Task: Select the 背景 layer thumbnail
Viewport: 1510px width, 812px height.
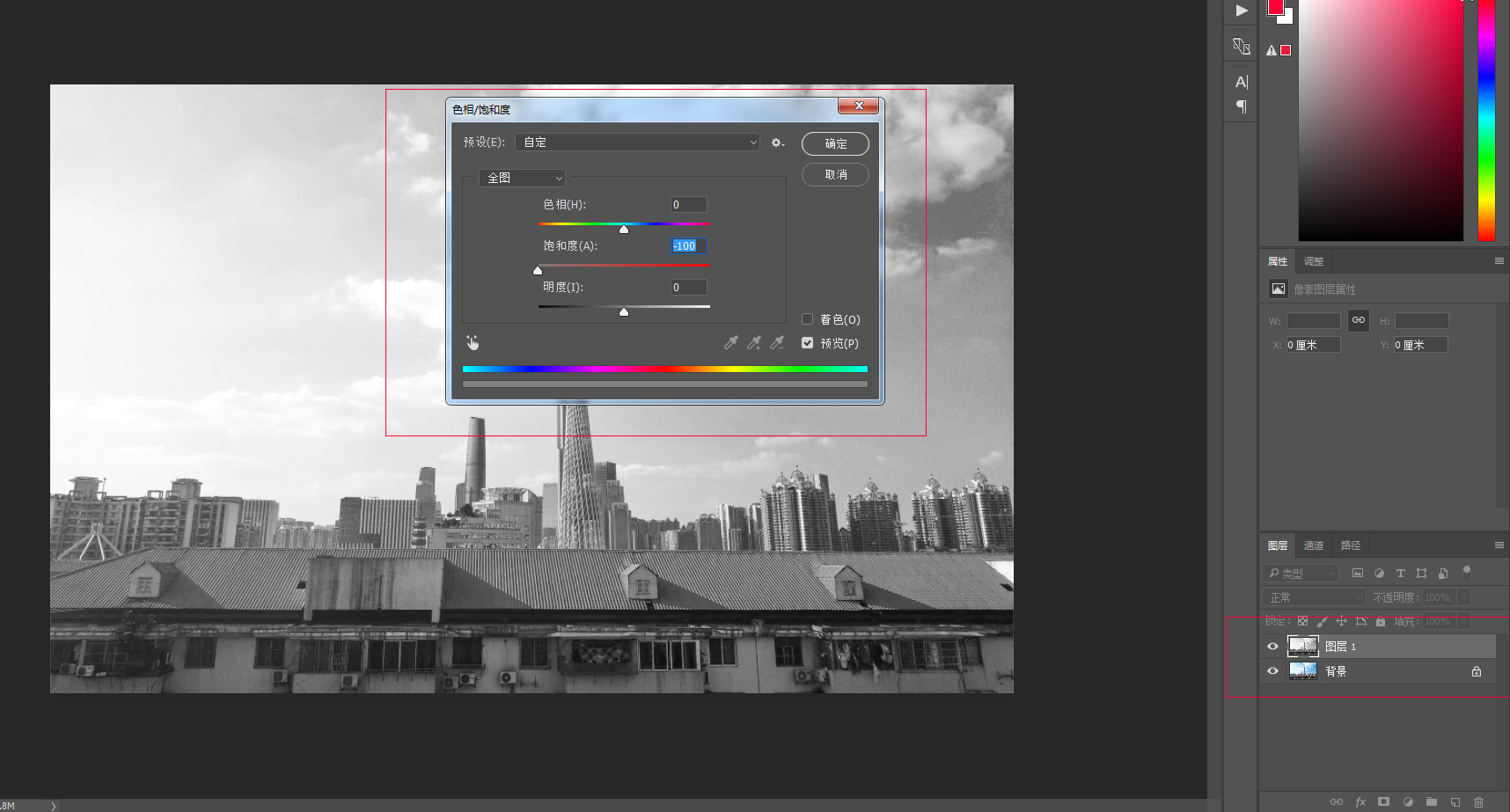Action: point(1303,671)
